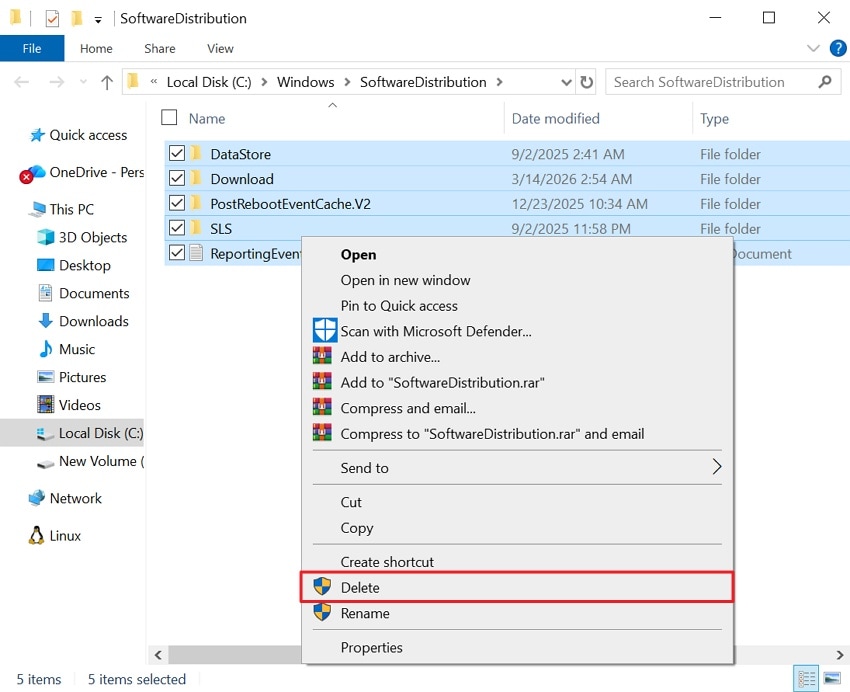
Task: Open Properties from the context menu
Action: (373, 647)
